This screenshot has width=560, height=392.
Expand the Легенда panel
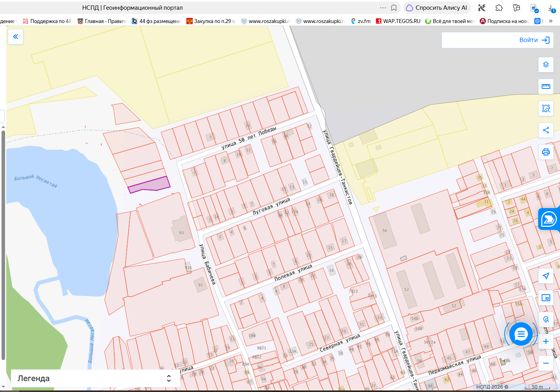tap(95, 378)
